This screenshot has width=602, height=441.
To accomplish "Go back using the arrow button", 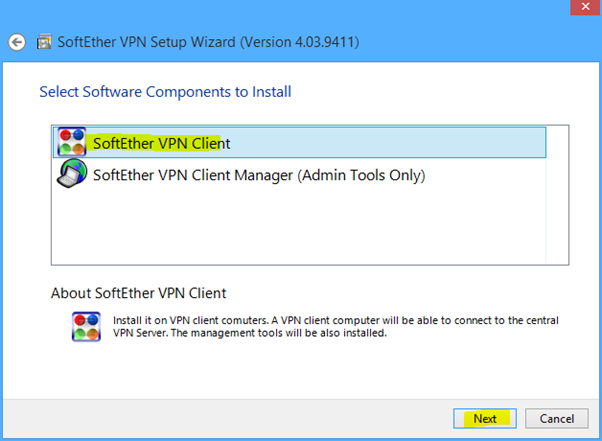I will (17, 42).
